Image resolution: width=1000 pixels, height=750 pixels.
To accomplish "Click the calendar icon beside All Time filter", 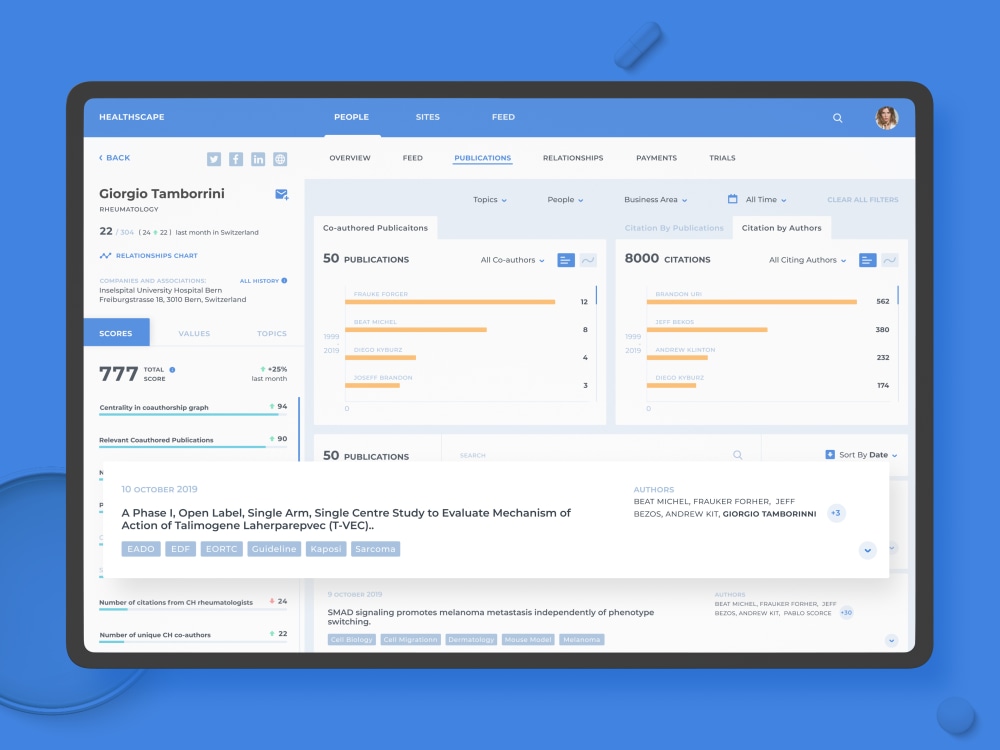I will (x=735, y=200).
